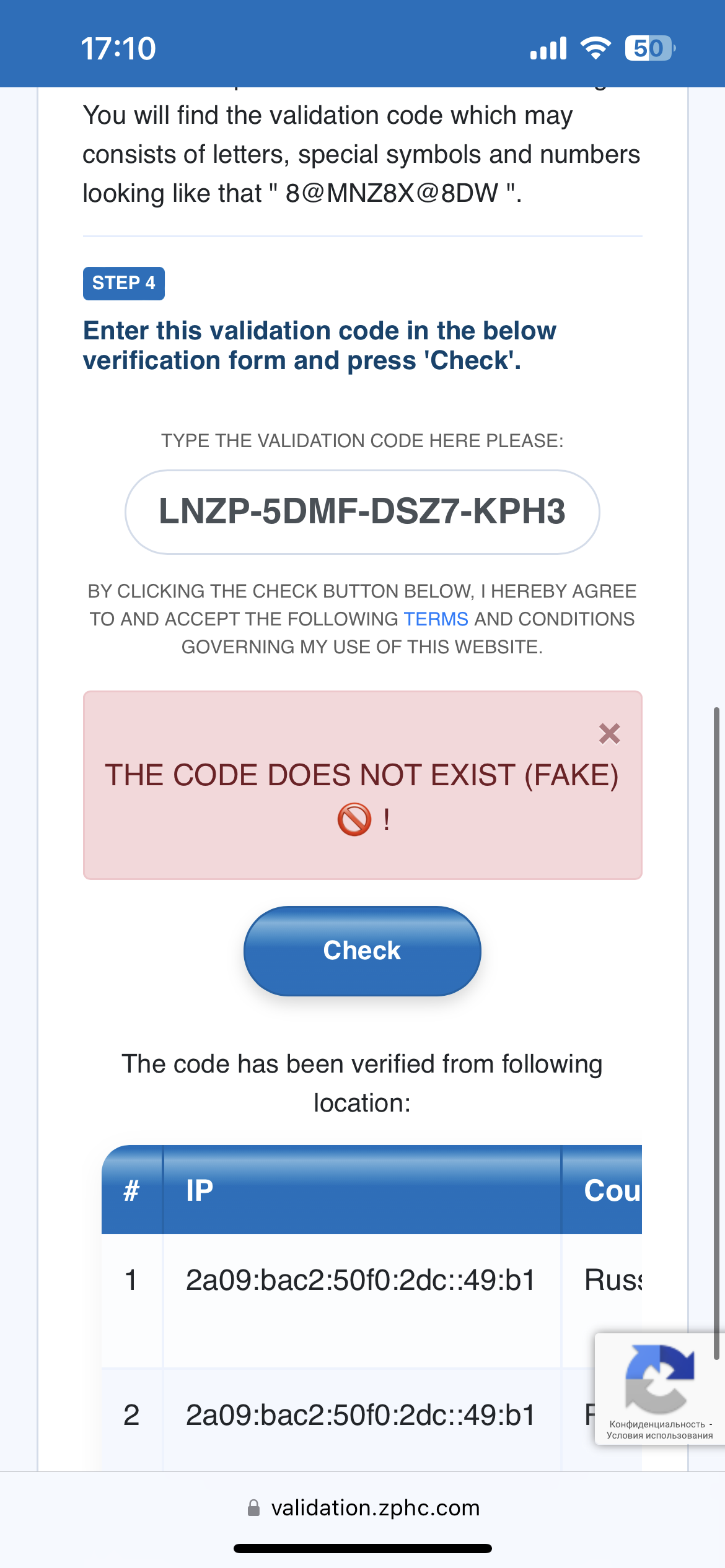Image resolution: width=725 pixels, height=1568 pixels.
Task: Click the IP column header
Action: pos(200,1190)
